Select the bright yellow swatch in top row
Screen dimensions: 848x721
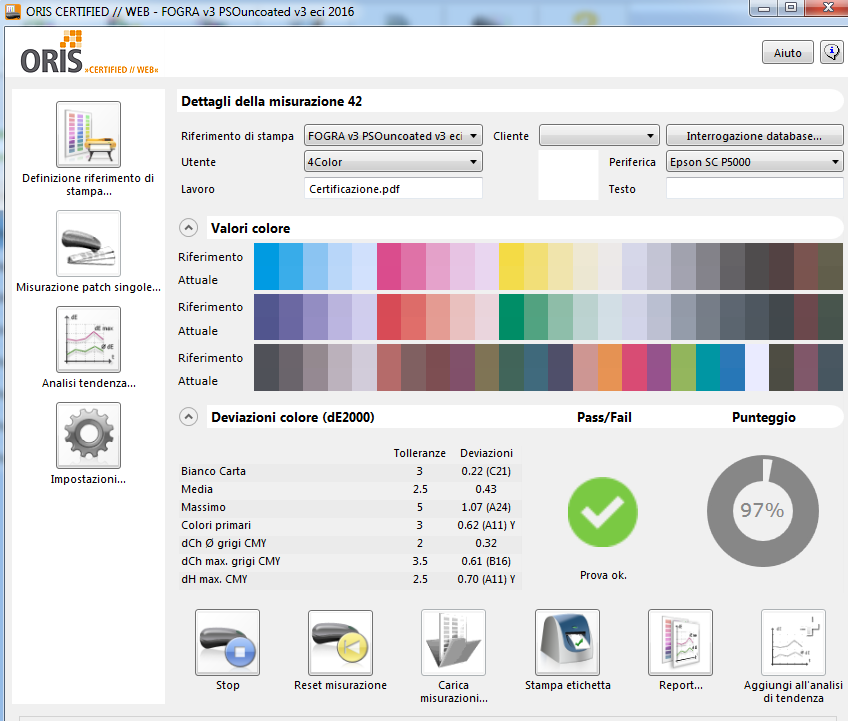[x=511, y=266]
